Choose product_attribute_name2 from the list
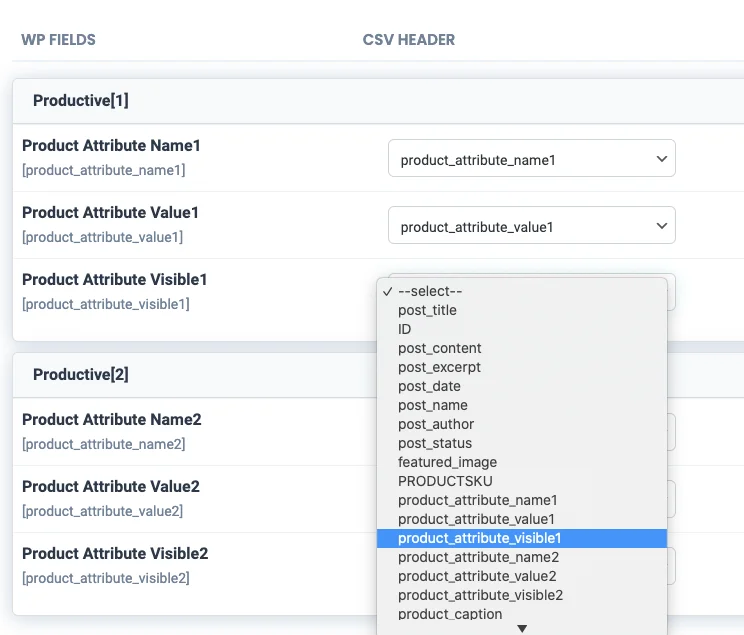Image resolution: width=744 pixels, height=635 pixels. click(x=478, y=557)
